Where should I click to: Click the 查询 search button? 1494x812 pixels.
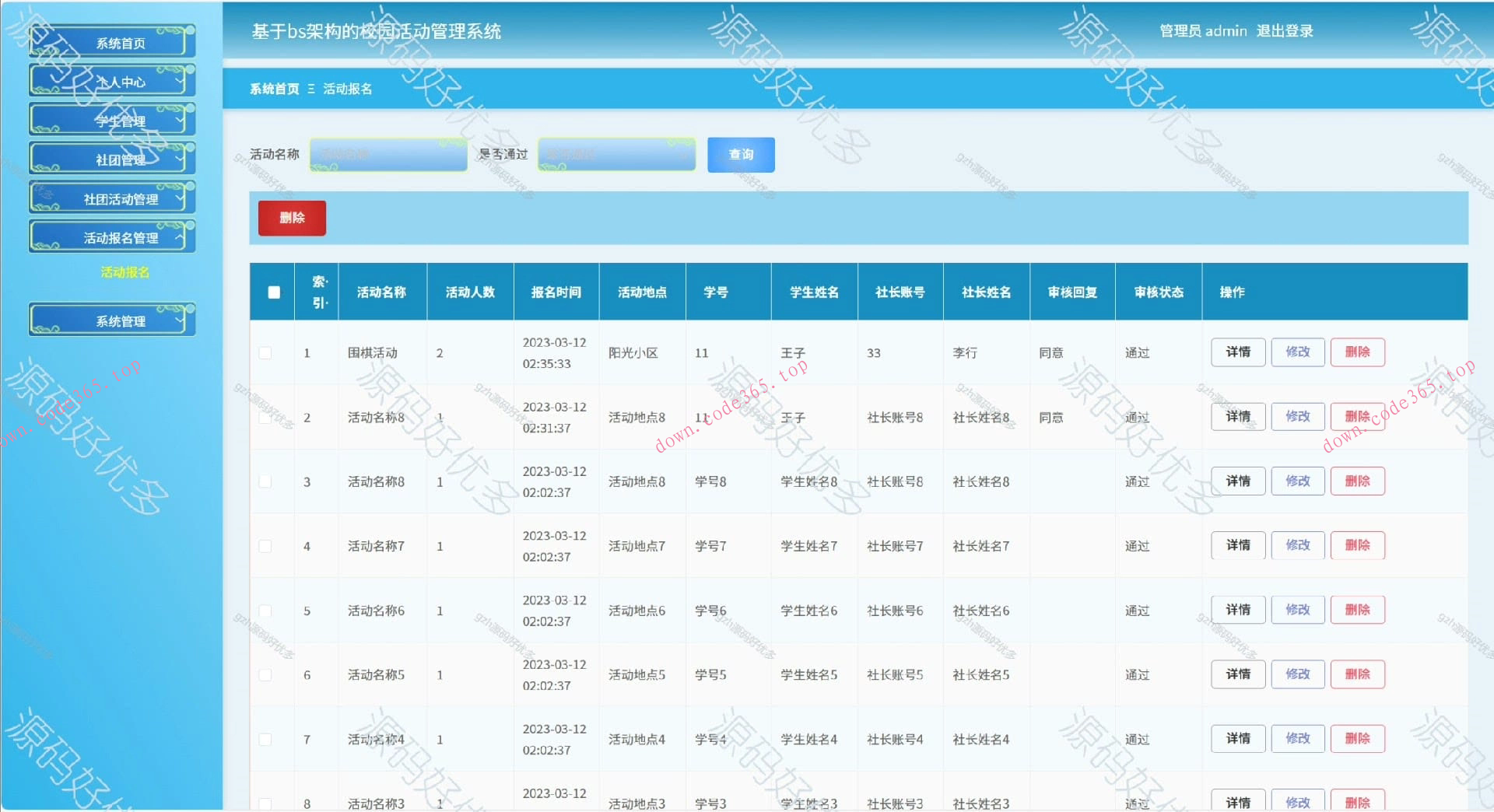coord(740,155)
